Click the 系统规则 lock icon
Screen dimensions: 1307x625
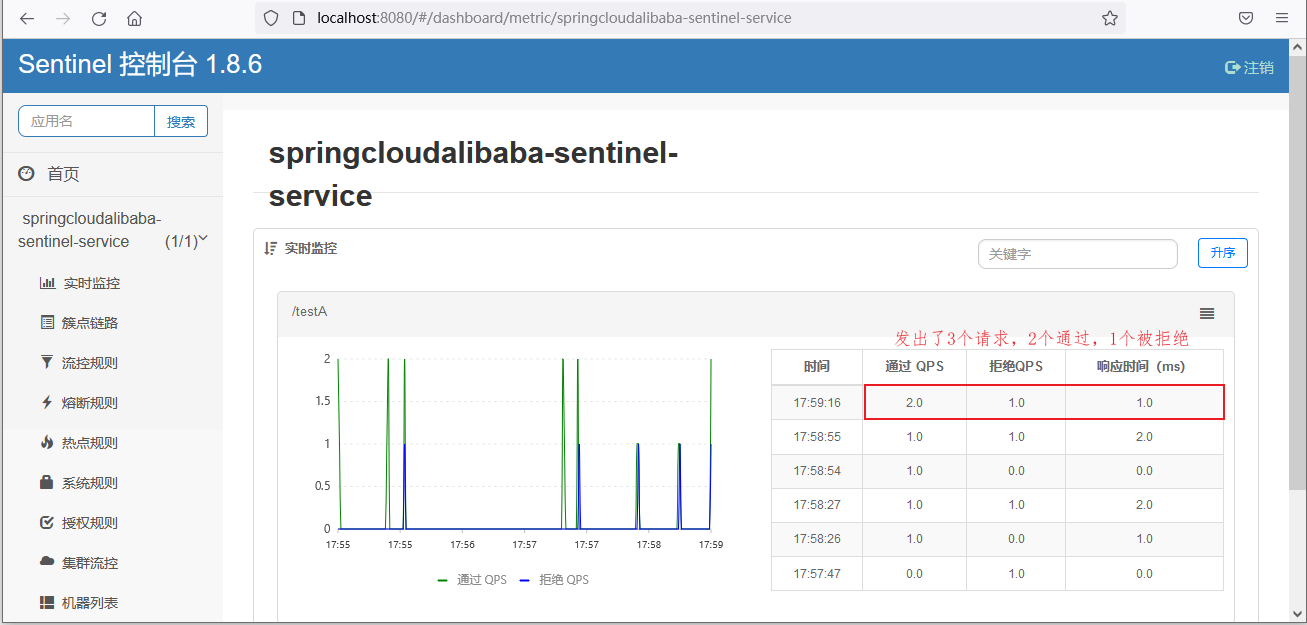47,482
